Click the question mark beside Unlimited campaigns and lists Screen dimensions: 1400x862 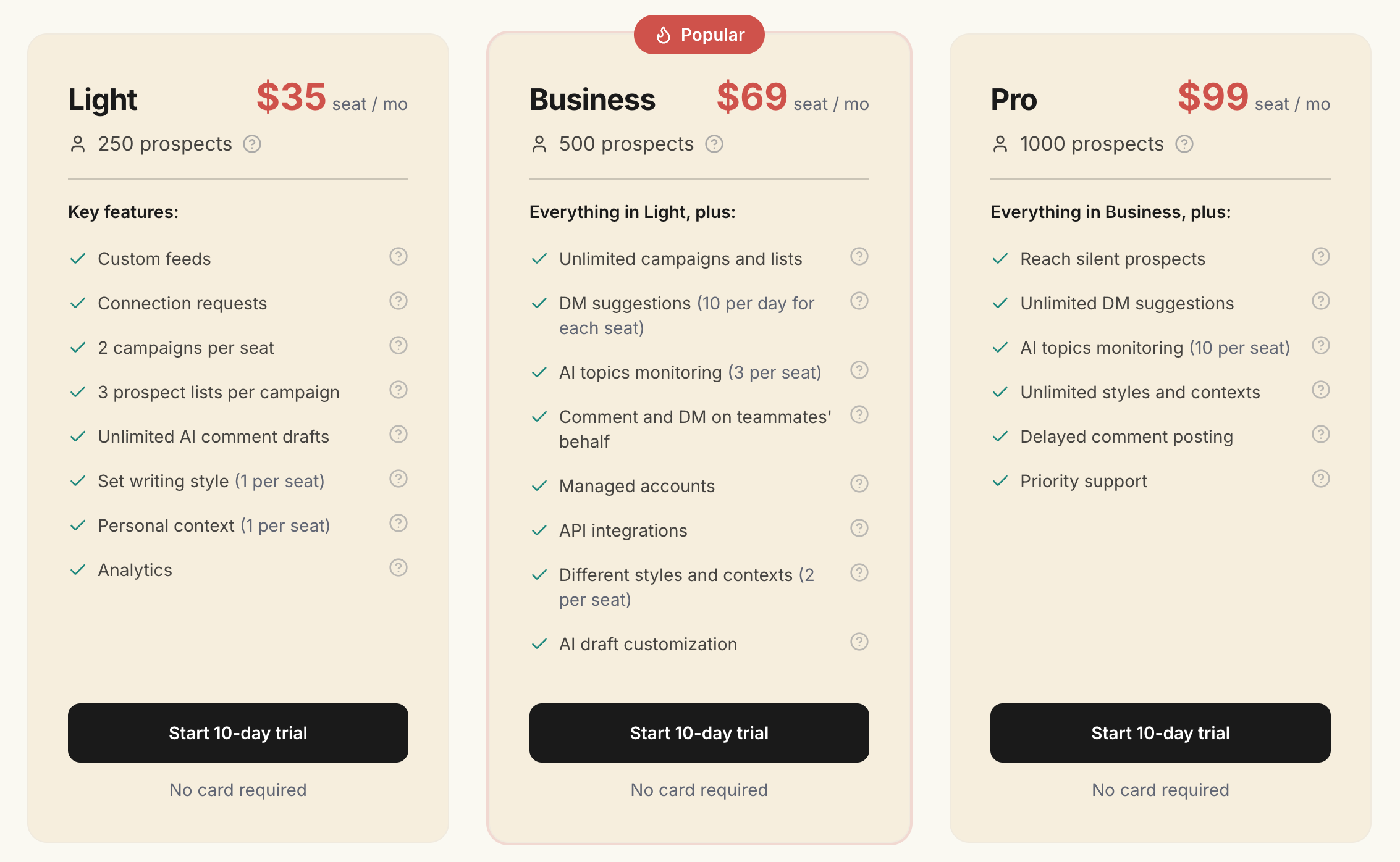click(x=859, y=257)
